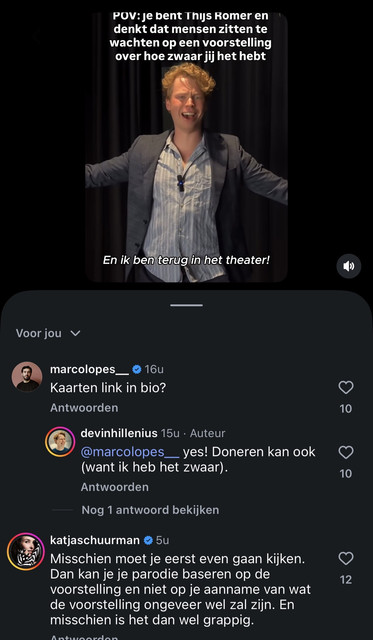Tap the comments sheet drag handle
The height and width of the screenshot is (640, 373).
(x=186, y=305)
